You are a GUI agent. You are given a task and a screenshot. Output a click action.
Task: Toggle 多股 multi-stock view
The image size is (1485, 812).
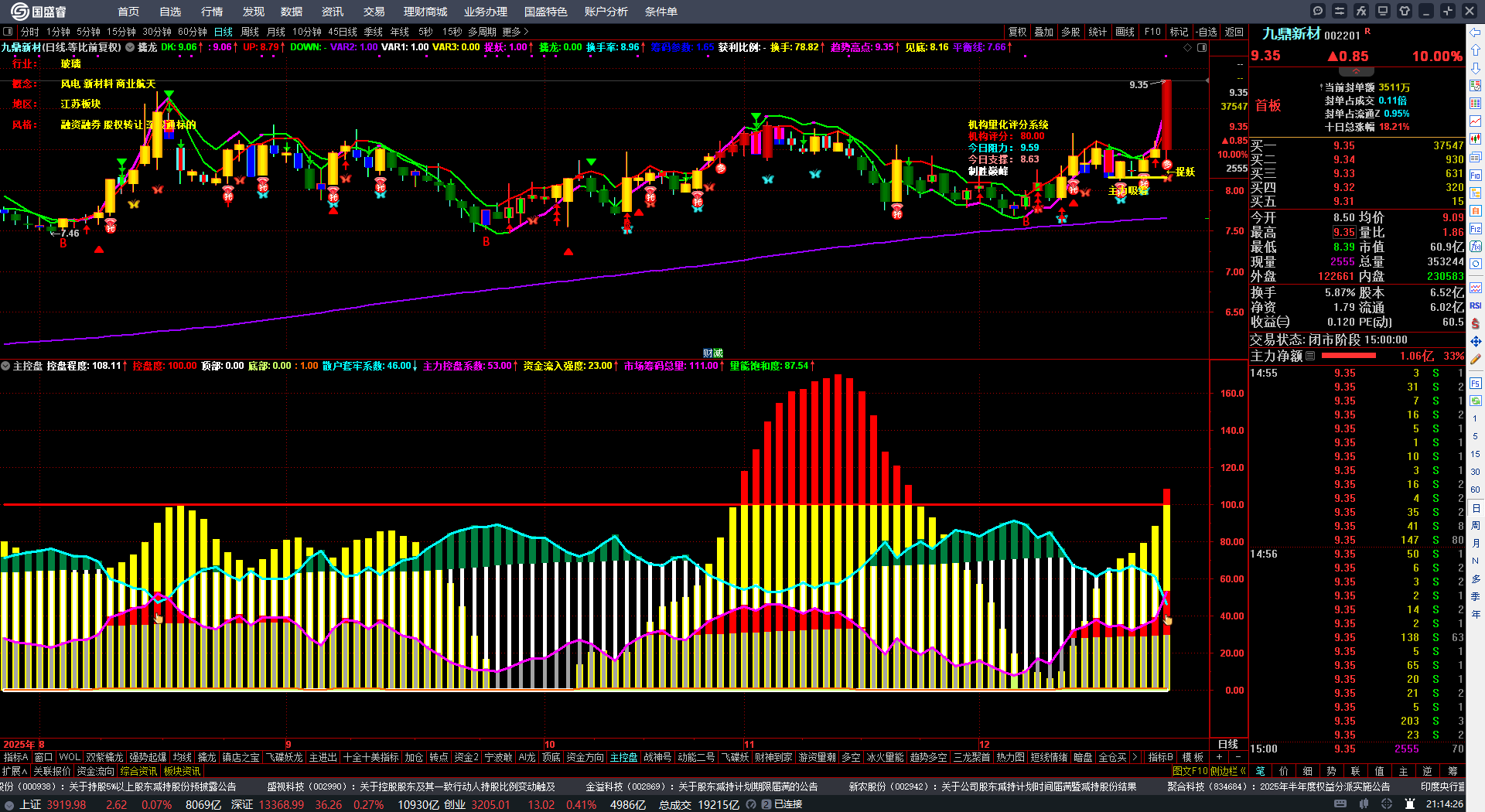pyautogui.click(x=1070, y=32)
